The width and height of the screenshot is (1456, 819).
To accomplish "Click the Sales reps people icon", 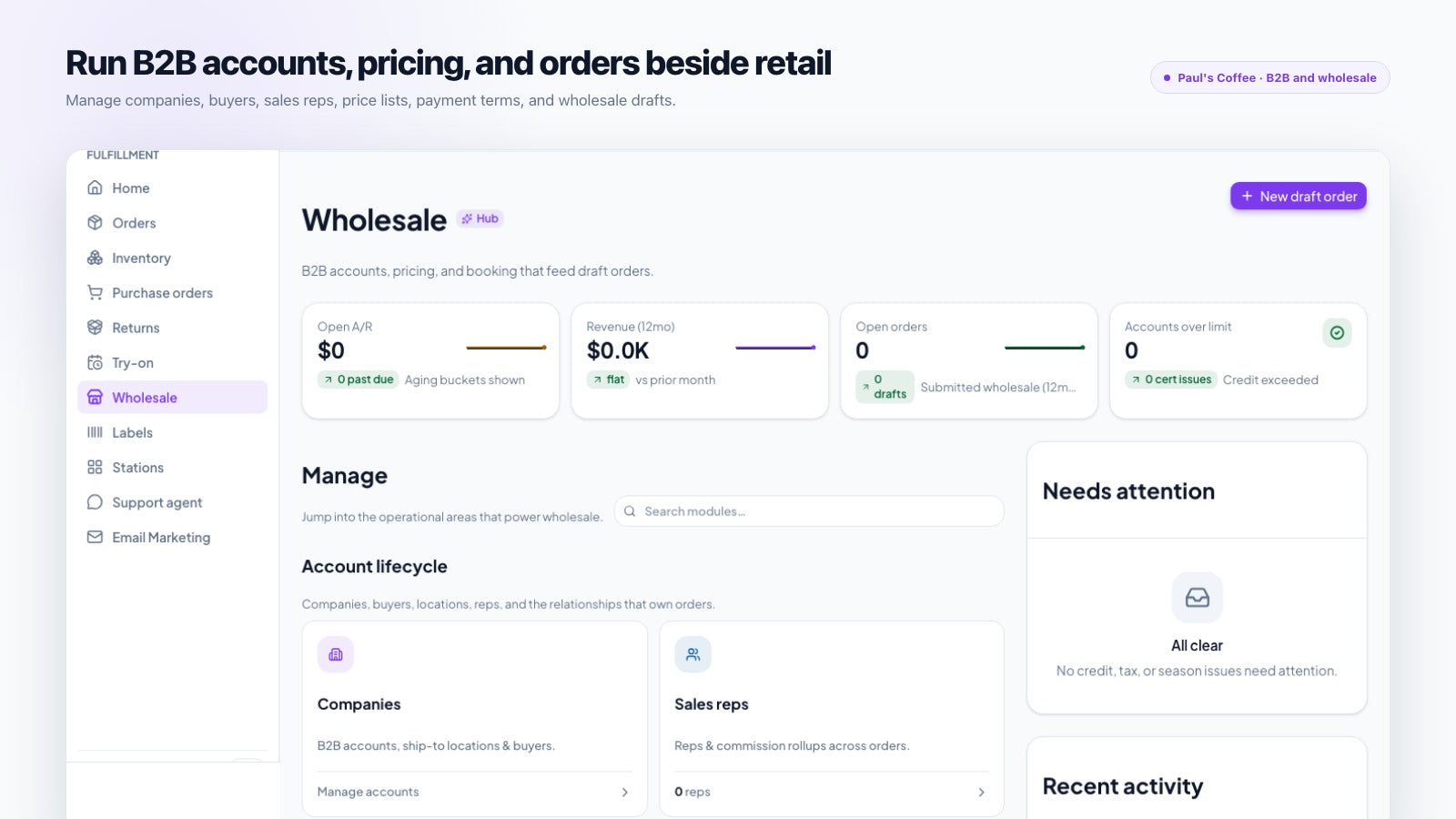I will pos(693,654).
